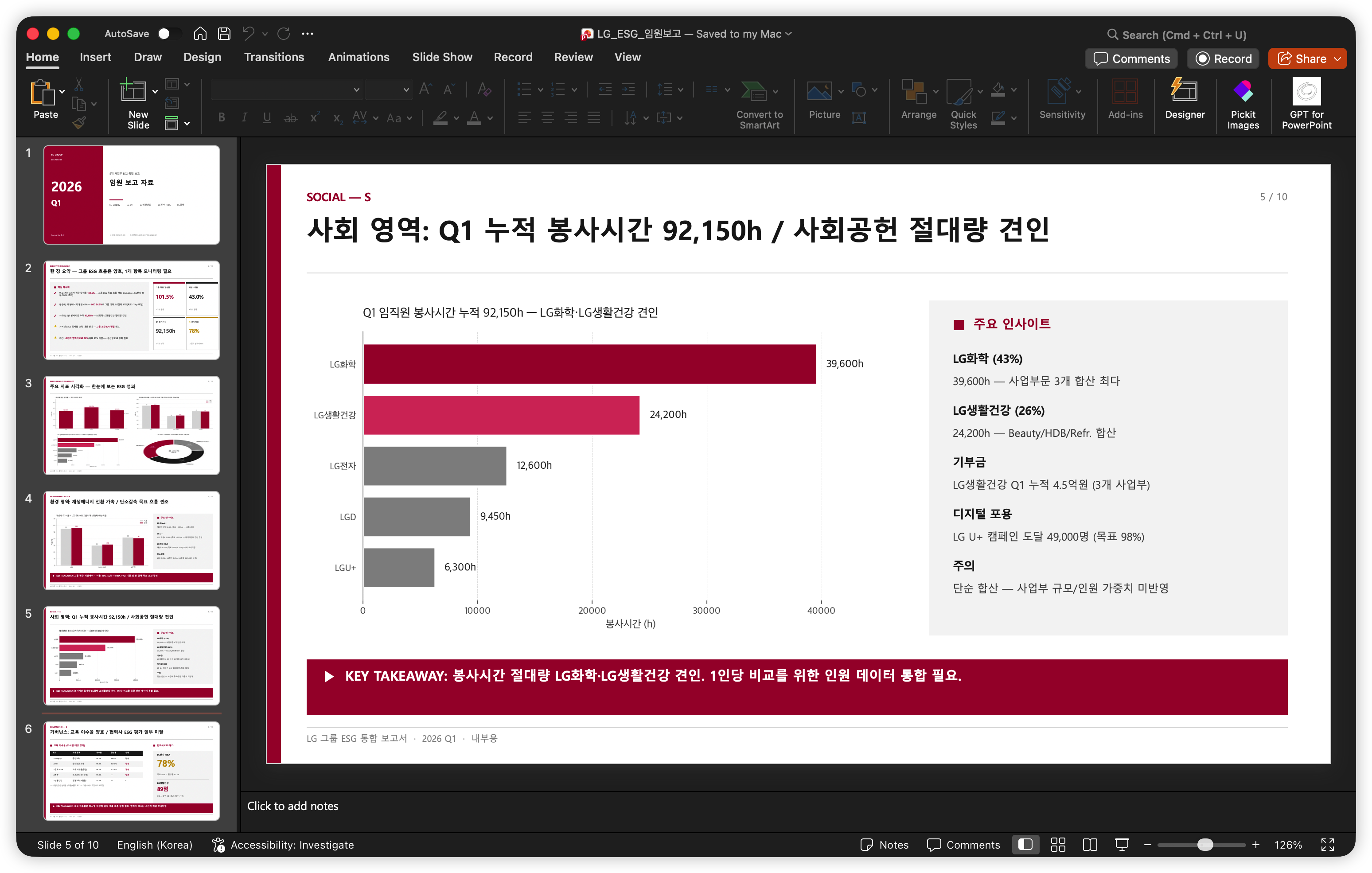Screen dimensions: 1372x873
Task: Click the Home icon in title bar
Action: (200, 34)
